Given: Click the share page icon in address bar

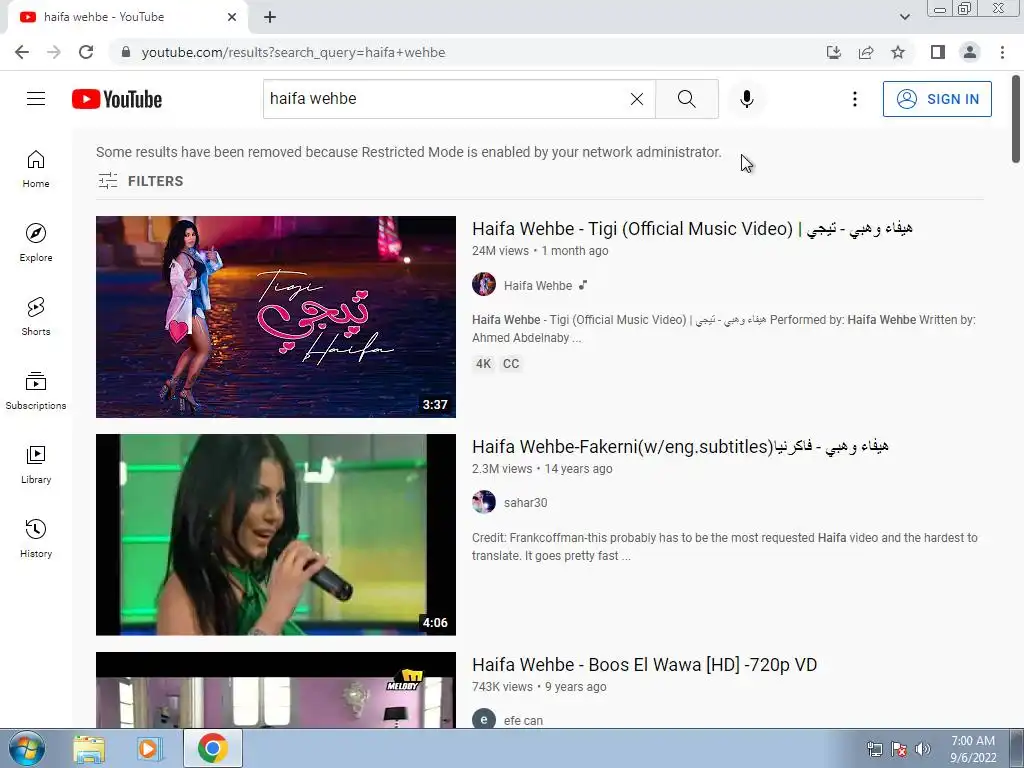Looking at the screenshot, I should tap(866, 52).
